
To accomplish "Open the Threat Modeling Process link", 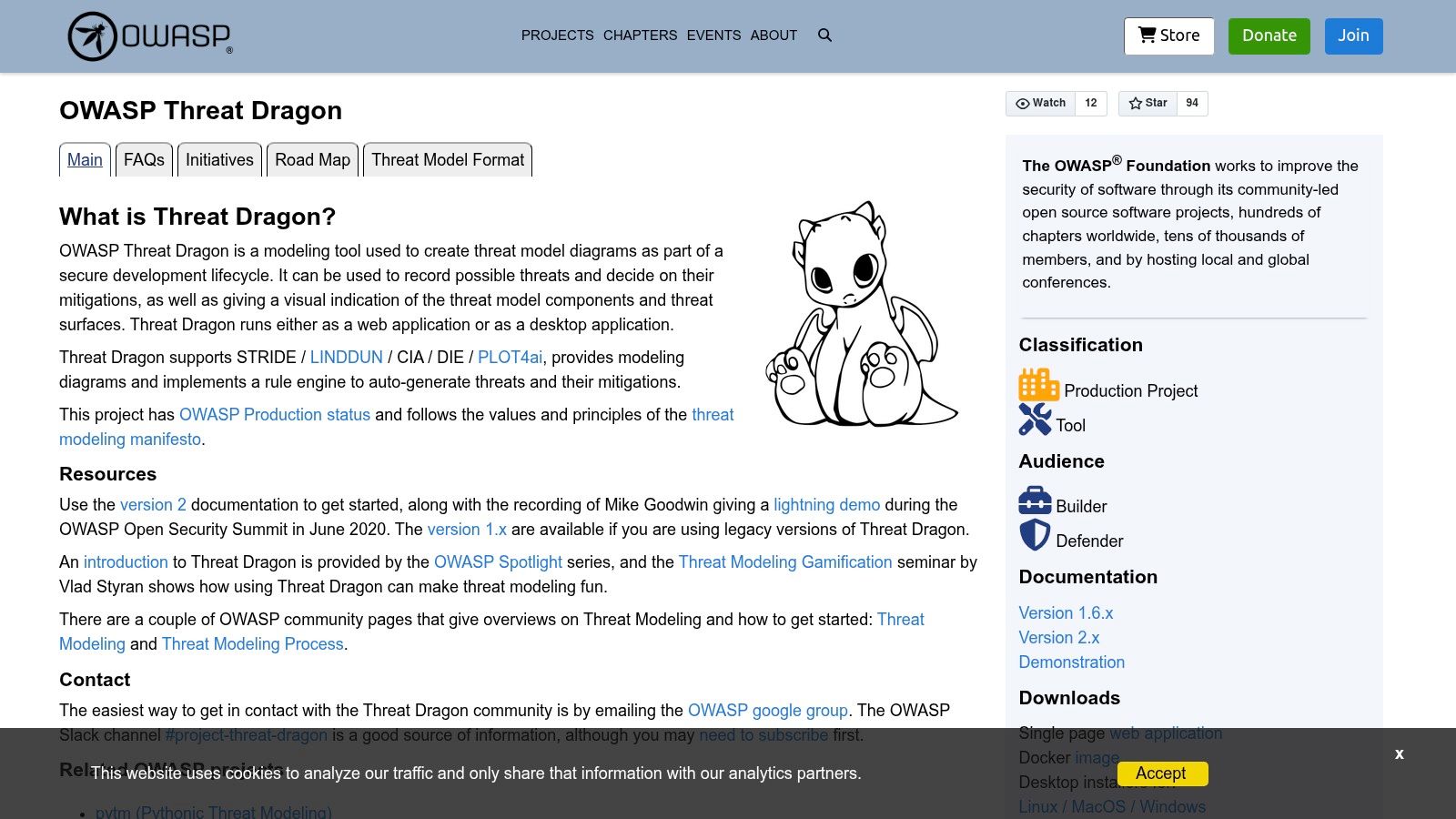I will click(x=253, y=644).
